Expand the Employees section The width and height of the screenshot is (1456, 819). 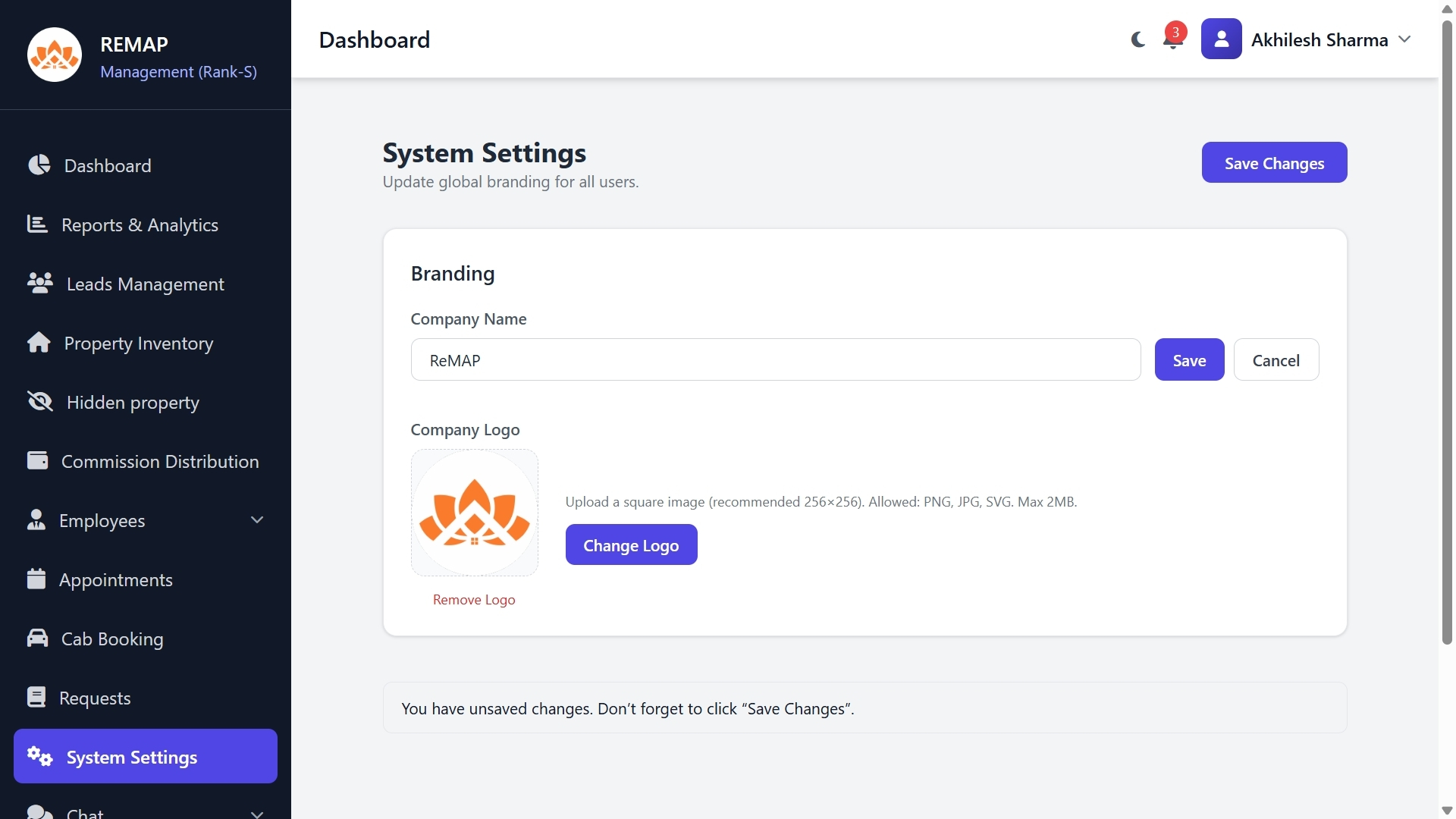pyautogui.click(x=256, y=520)
